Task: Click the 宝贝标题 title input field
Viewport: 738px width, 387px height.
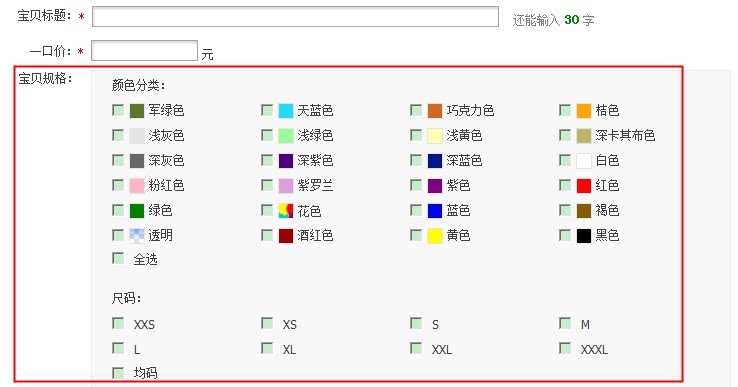Action: (x=295, y=17)
